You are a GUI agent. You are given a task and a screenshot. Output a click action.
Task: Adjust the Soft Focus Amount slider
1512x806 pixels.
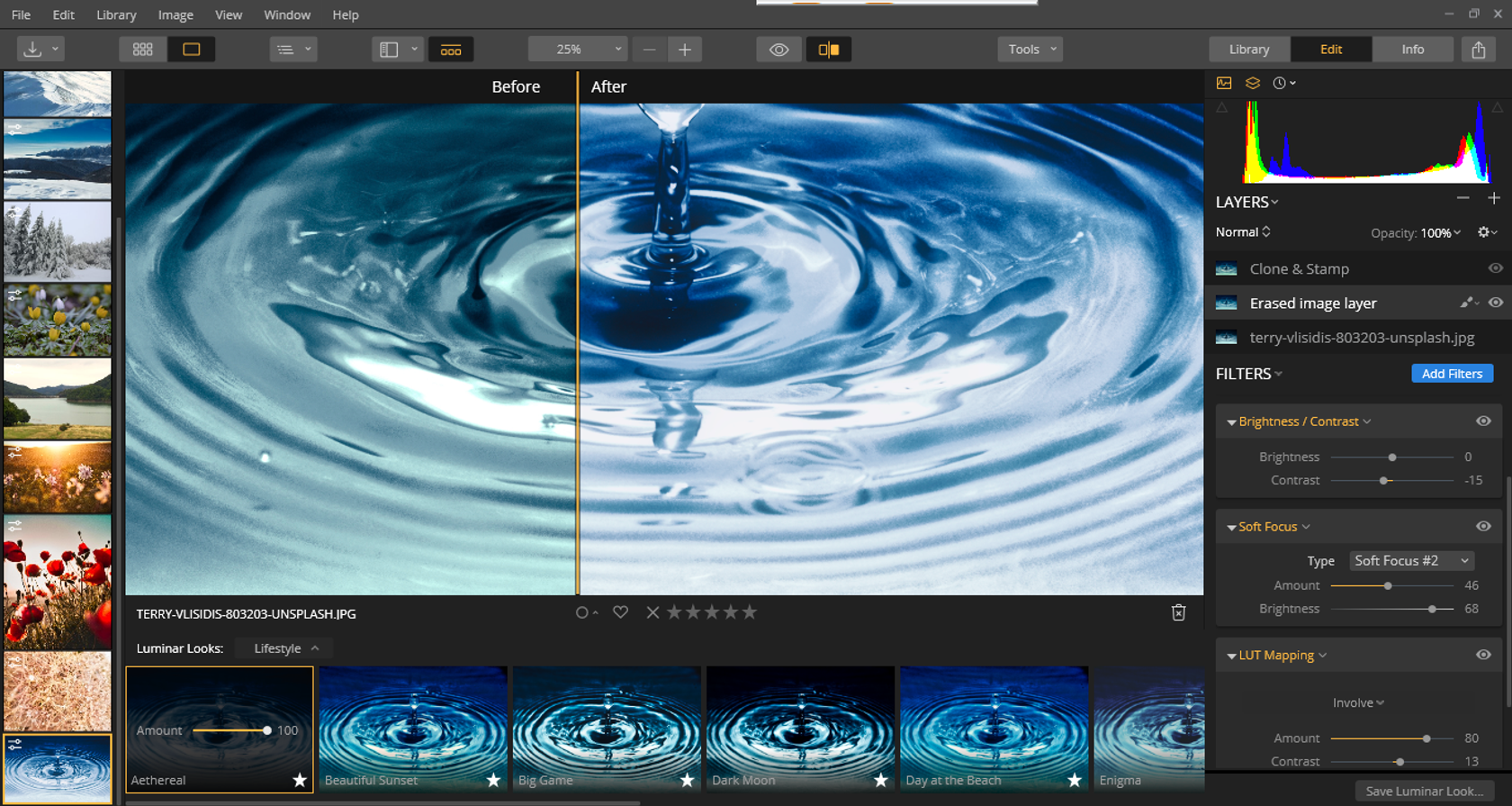pos(1391,585)
